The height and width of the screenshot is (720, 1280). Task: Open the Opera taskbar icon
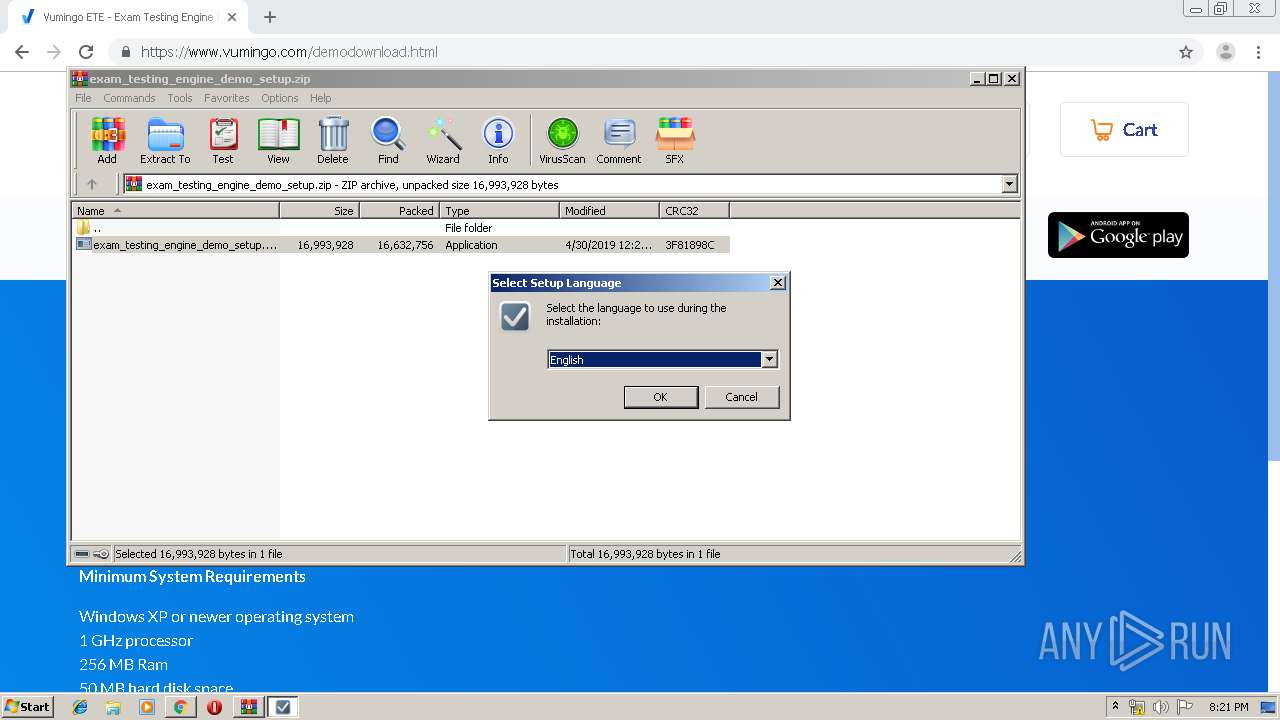coord(214,706)
